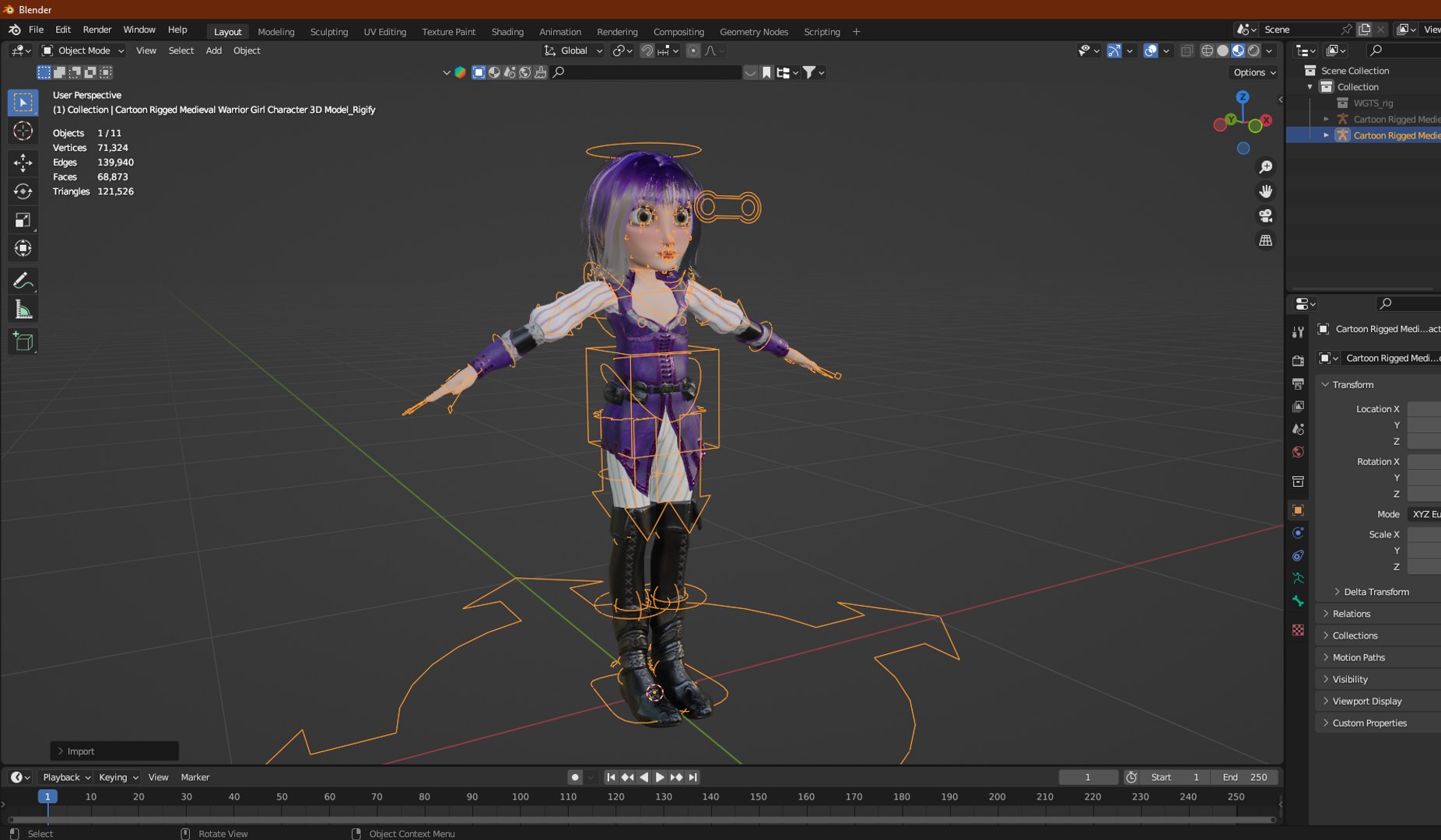Toggle auto keying record button
The image size is (1441, 840).
pos(575,777)
